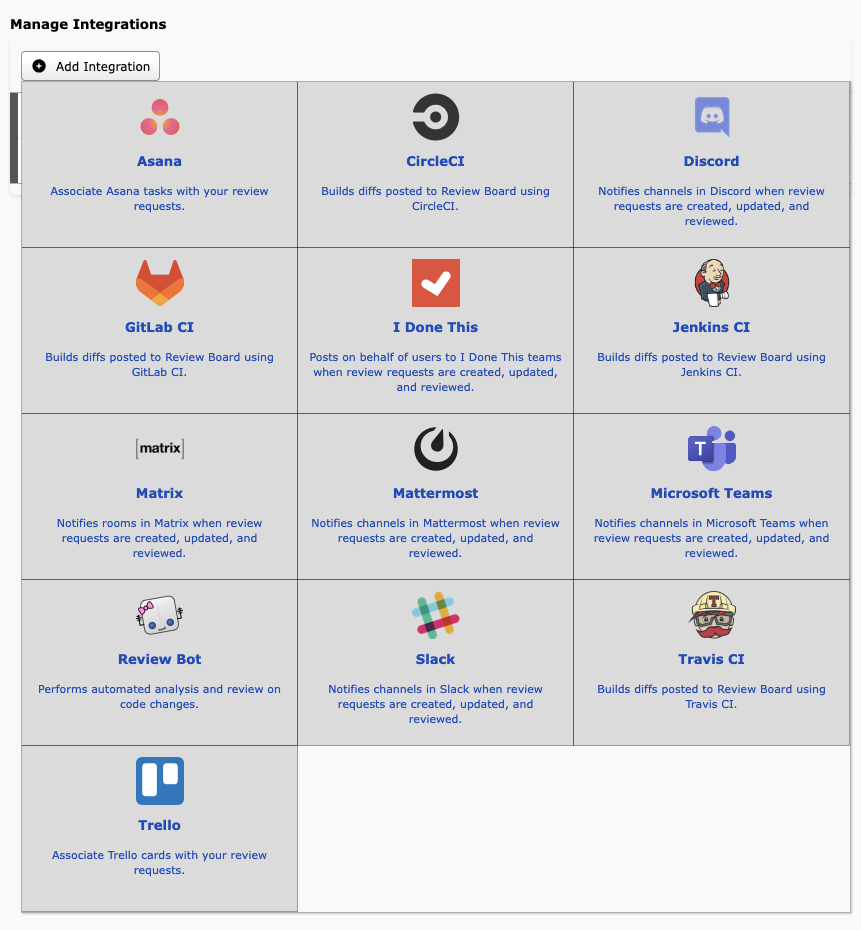Open the Jenkins CI integration link
Viewport: 861px width, 930px height.
(x=711, y=327)
